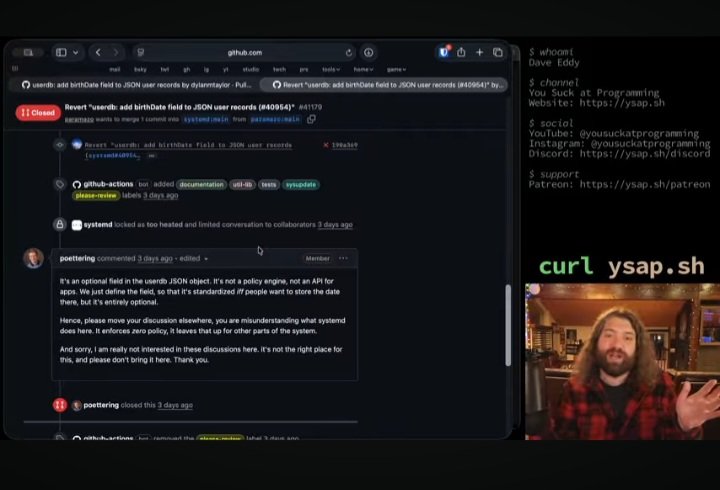Switch to 'userdb: add birthDate field' dylanmtaylor tab
The width and height of the screenshot is (720, 490).
pos(136,85)
